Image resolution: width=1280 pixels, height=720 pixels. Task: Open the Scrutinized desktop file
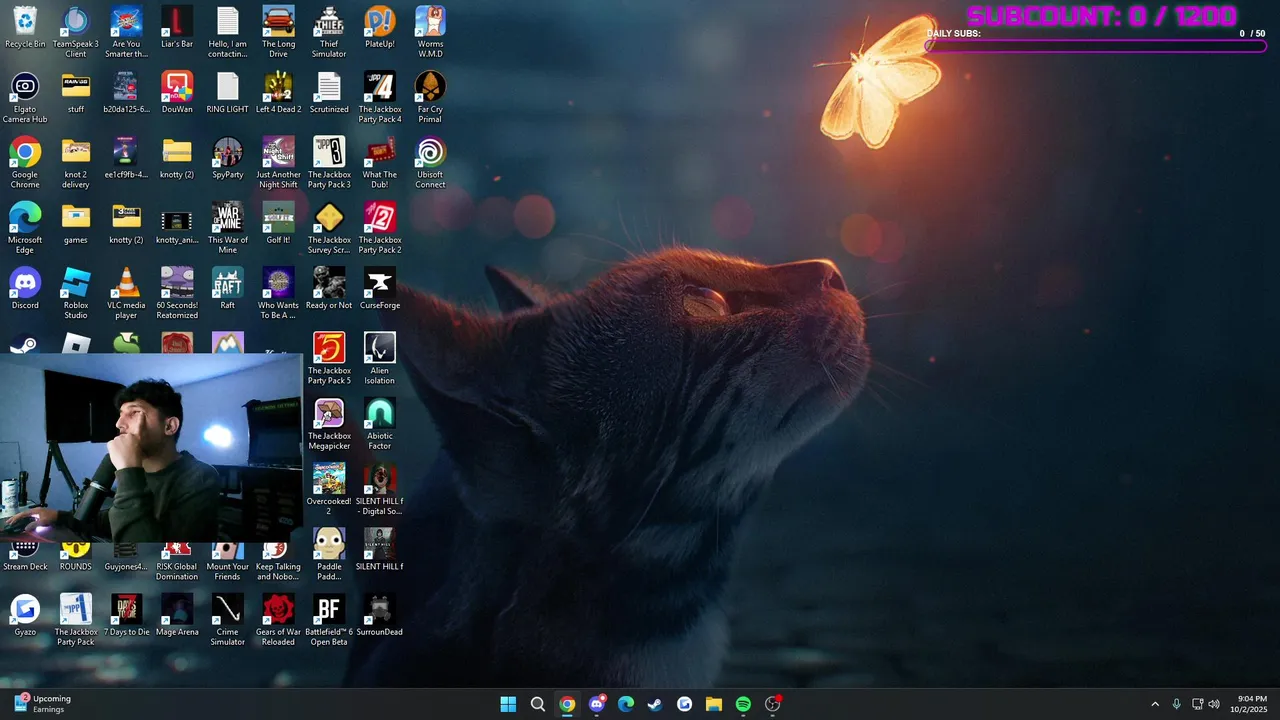point(329,93)
